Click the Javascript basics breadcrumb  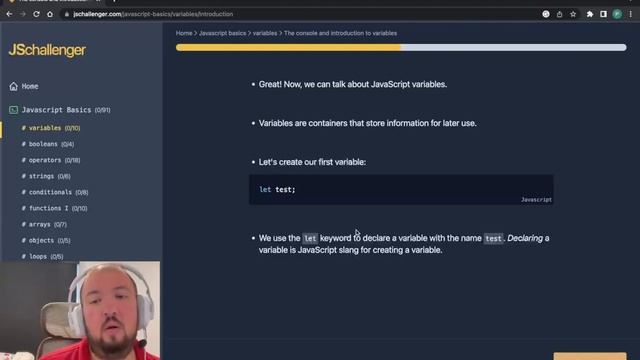coord(222,33)
